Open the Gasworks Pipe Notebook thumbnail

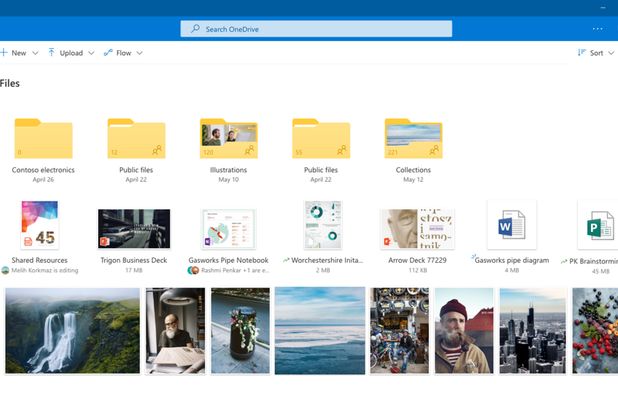(x=228, y=229)
